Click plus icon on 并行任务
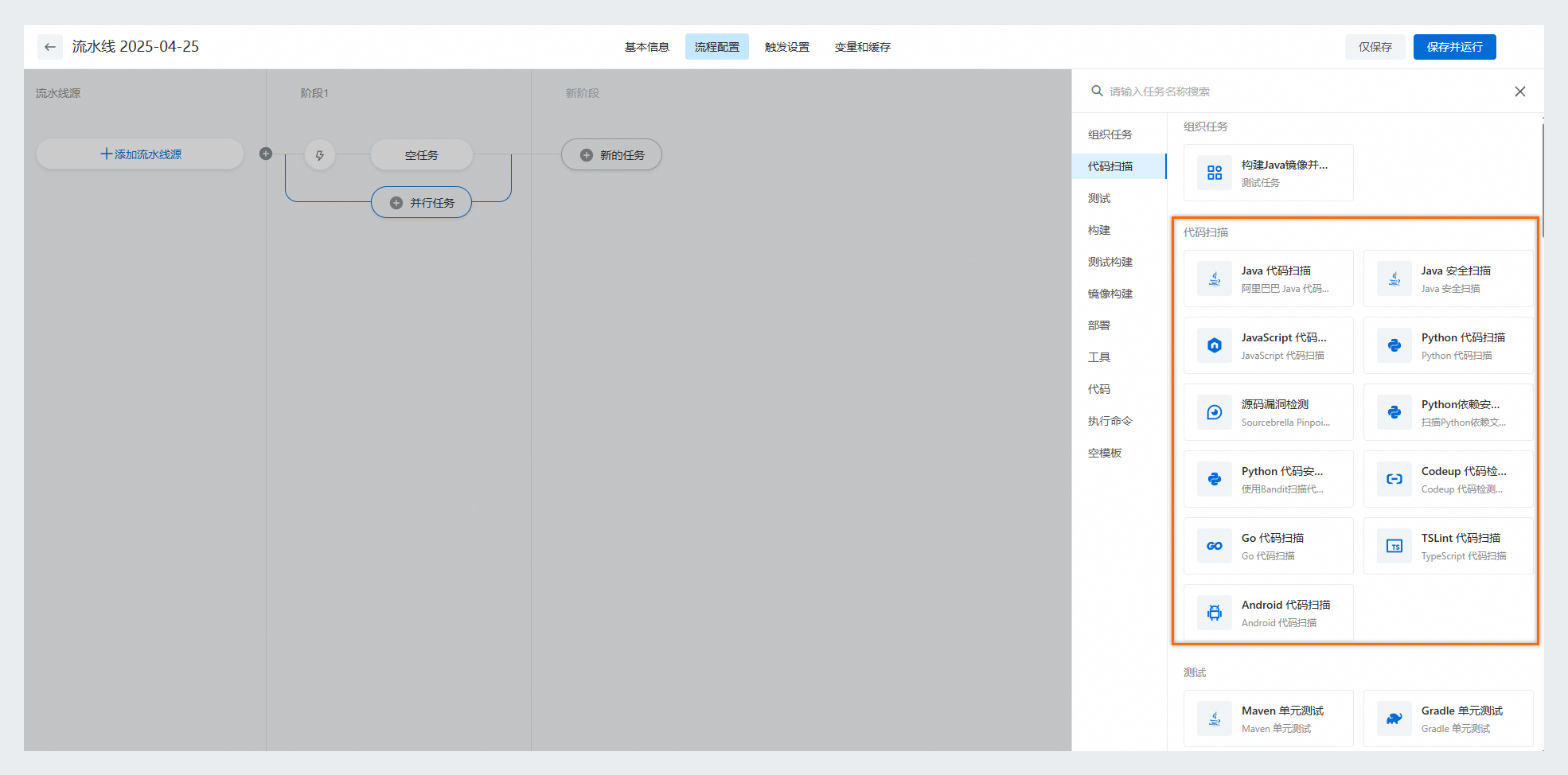1568x775 pixels. tap(396, 203)
